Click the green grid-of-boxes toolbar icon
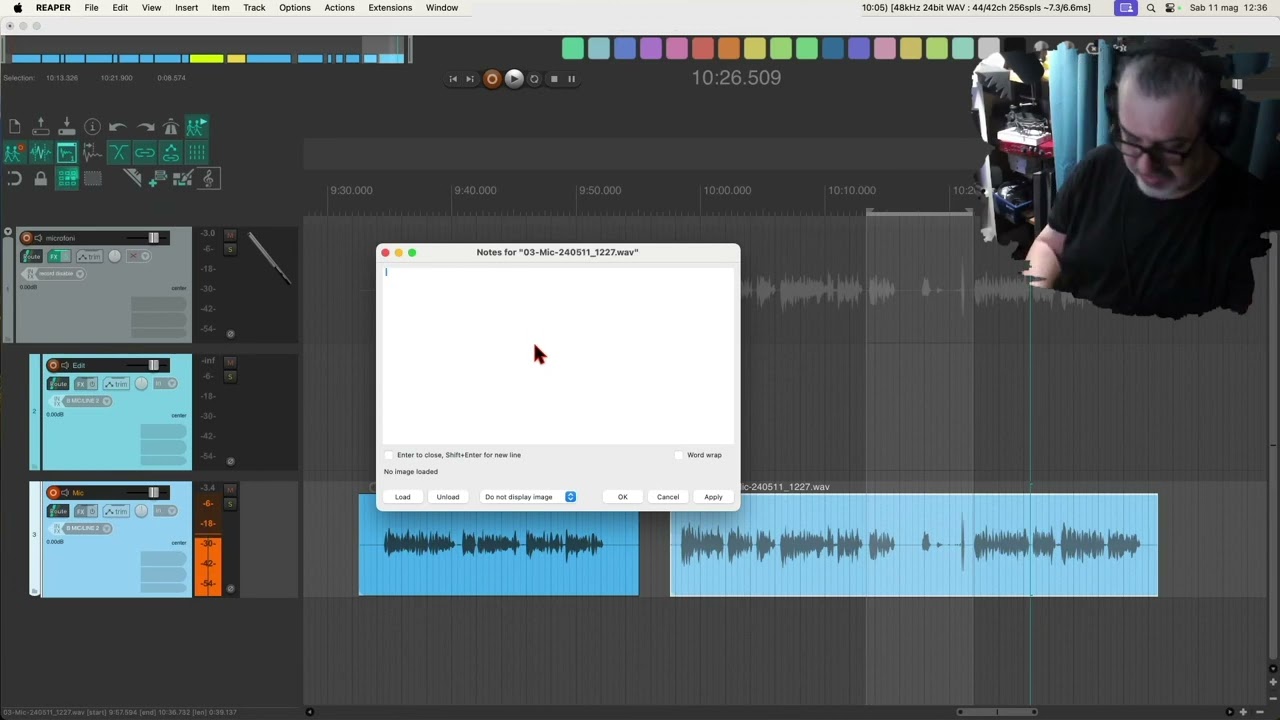1280x720 pixels. [67, 178]
